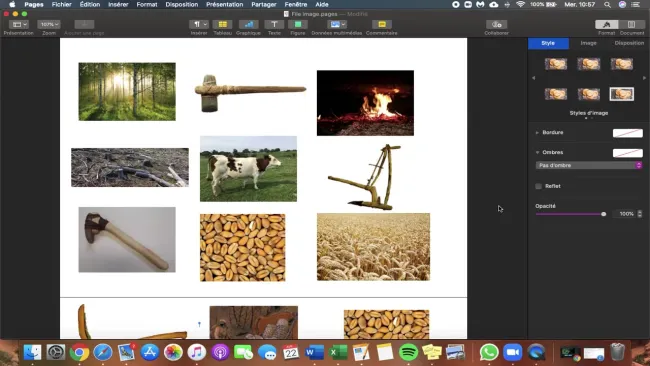Screen dimensions: 650x366
Task: Switch to the Style tab
Action: coord(548,43)
